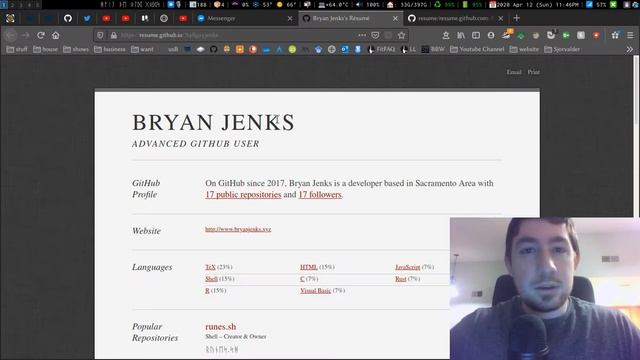
Task: Open the Visual Basic language link
Action: click(x=316, y=291)
